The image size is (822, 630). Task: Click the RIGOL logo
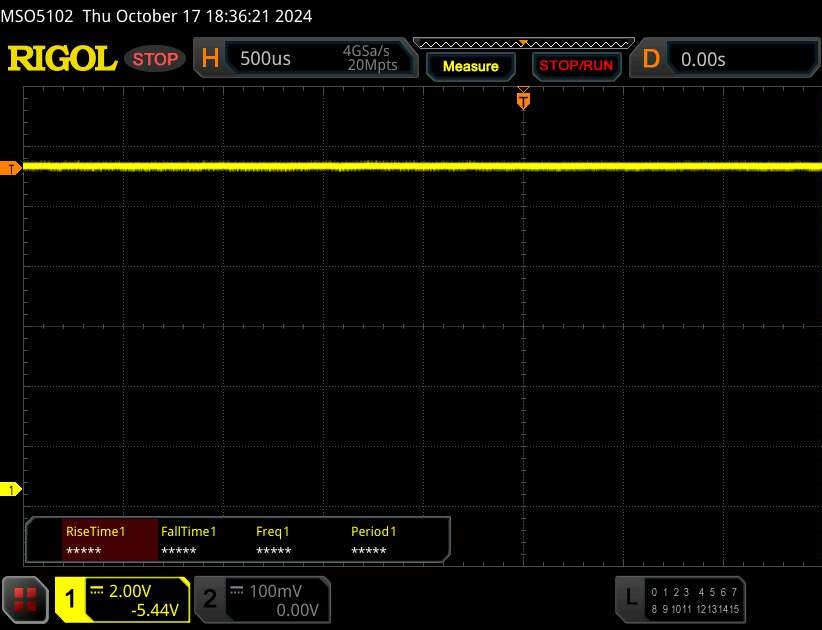coord(62,58)
